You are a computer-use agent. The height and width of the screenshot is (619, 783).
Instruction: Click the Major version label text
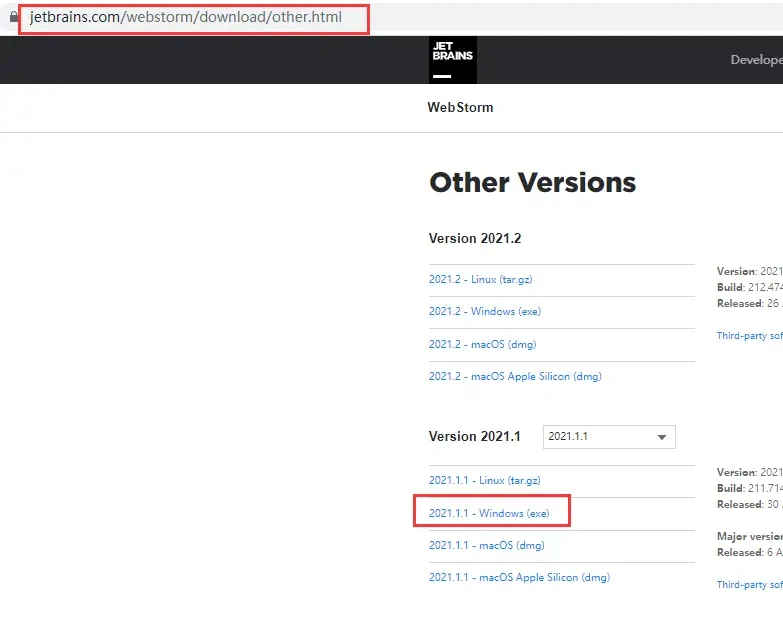[x=750, y=536]
